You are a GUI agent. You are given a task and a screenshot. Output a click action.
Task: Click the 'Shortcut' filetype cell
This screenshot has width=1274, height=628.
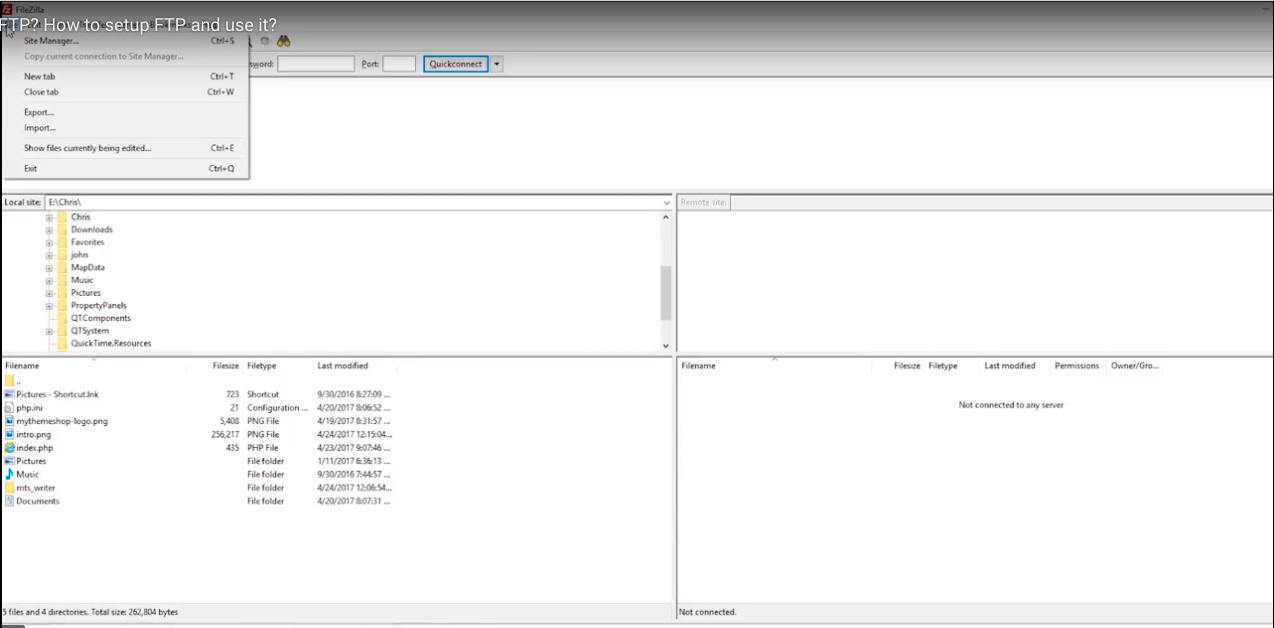pos(263,394)
